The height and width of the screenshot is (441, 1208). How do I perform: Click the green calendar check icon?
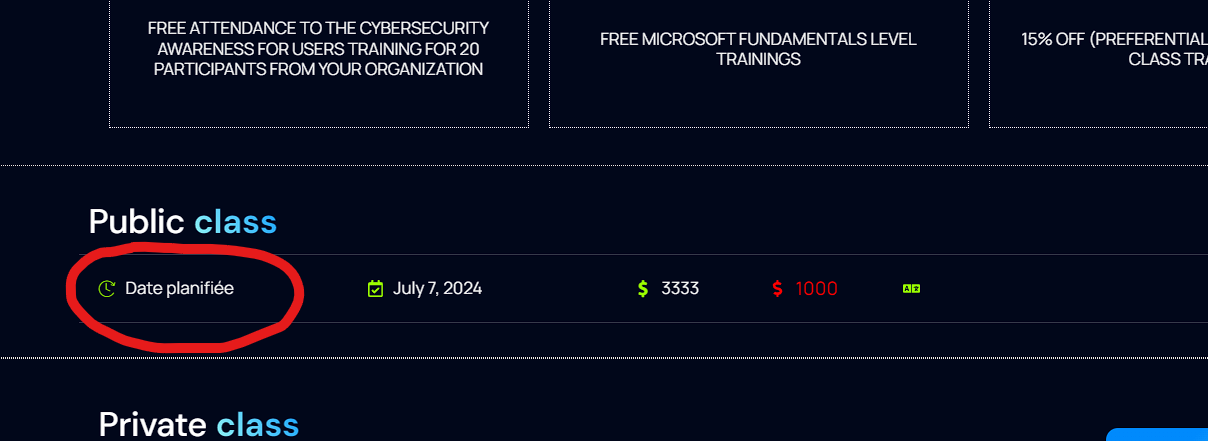click(376, 289)
